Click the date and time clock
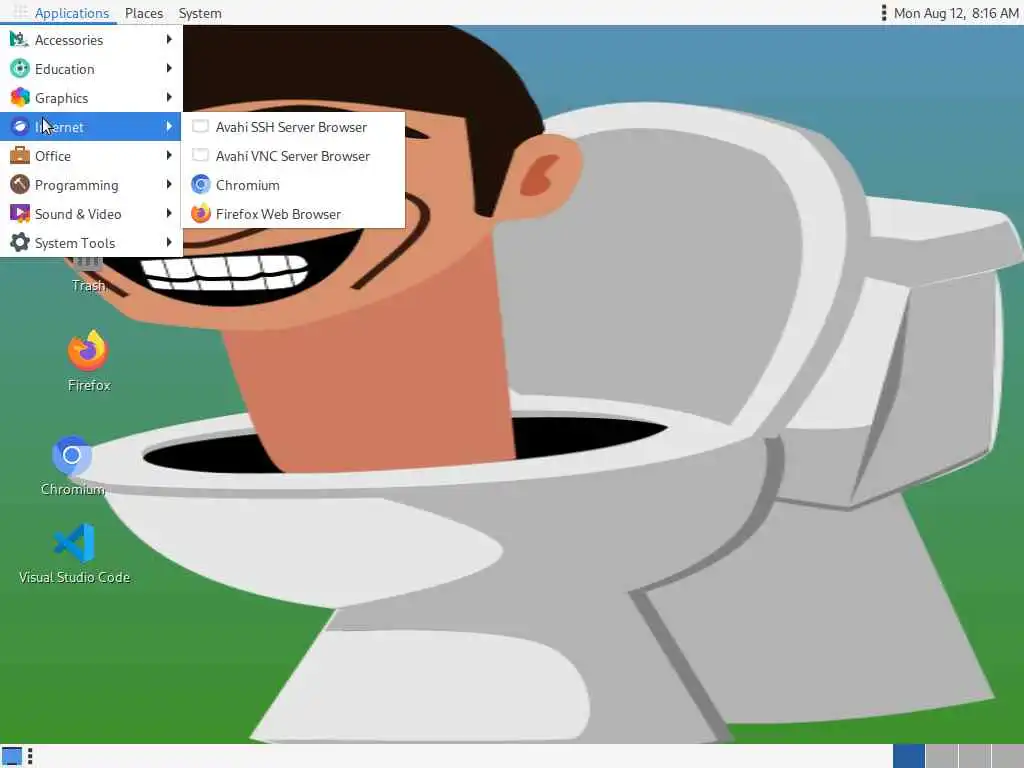Viewport: 1024px width, 768px height. [955, 13]
